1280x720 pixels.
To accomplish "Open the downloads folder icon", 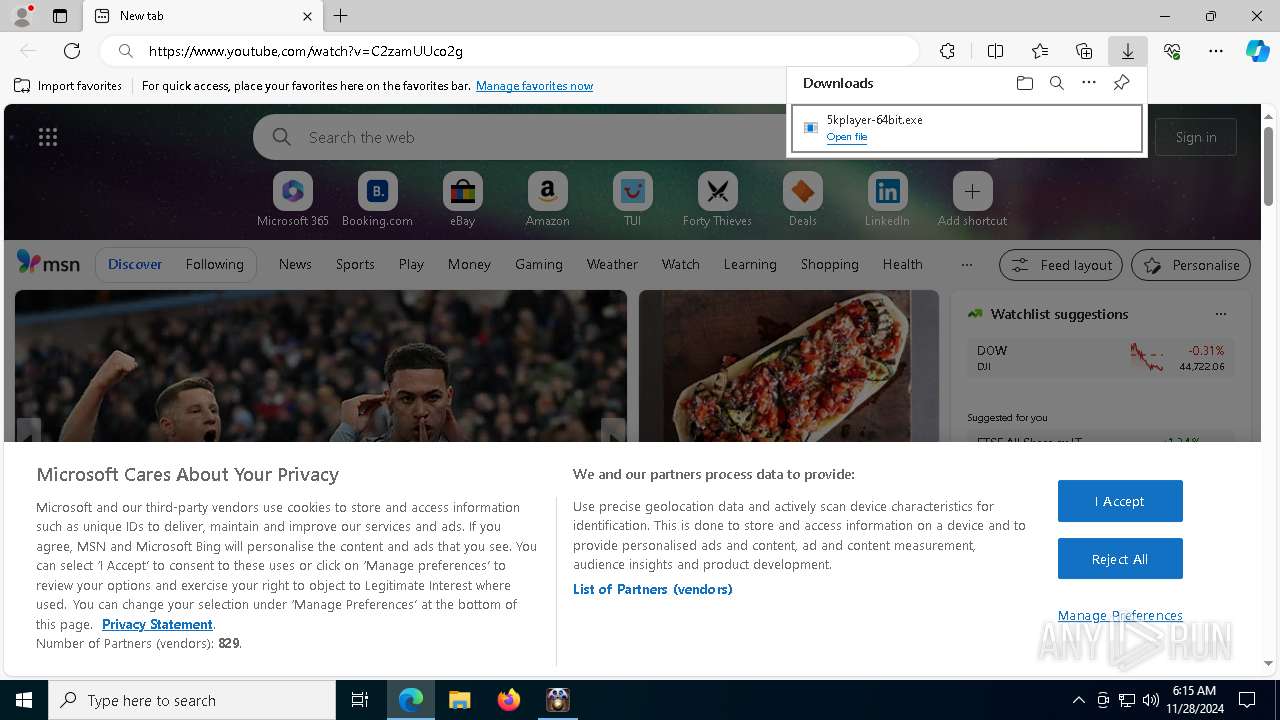I will 1024,83.
